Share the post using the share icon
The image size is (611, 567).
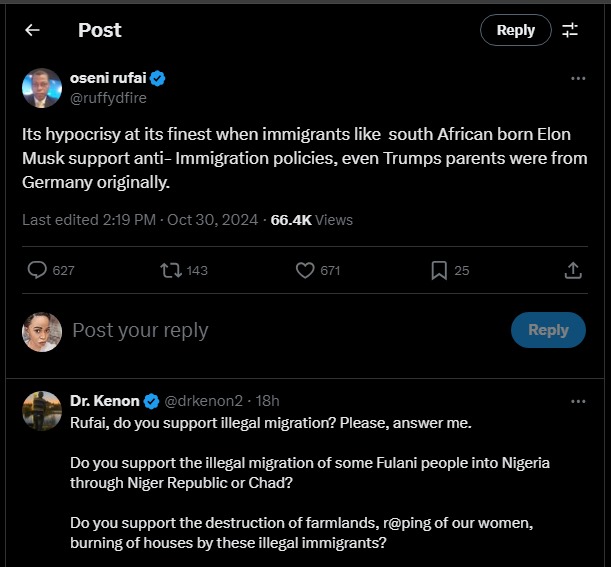[573, 270]
